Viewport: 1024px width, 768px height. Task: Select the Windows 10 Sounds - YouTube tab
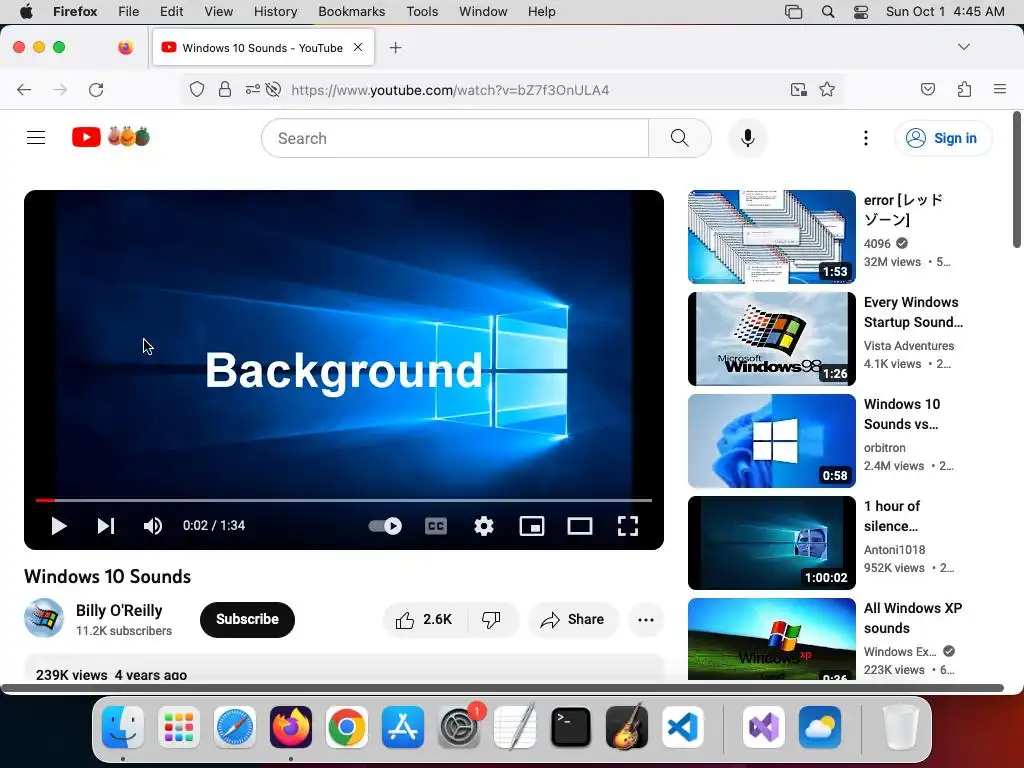[x=263, y=48]
